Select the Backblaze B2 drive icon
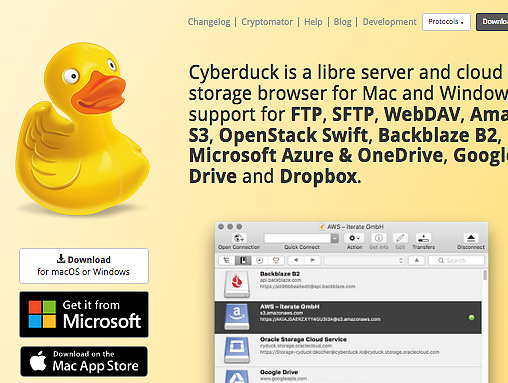The image size is (508, 383). 237,284
